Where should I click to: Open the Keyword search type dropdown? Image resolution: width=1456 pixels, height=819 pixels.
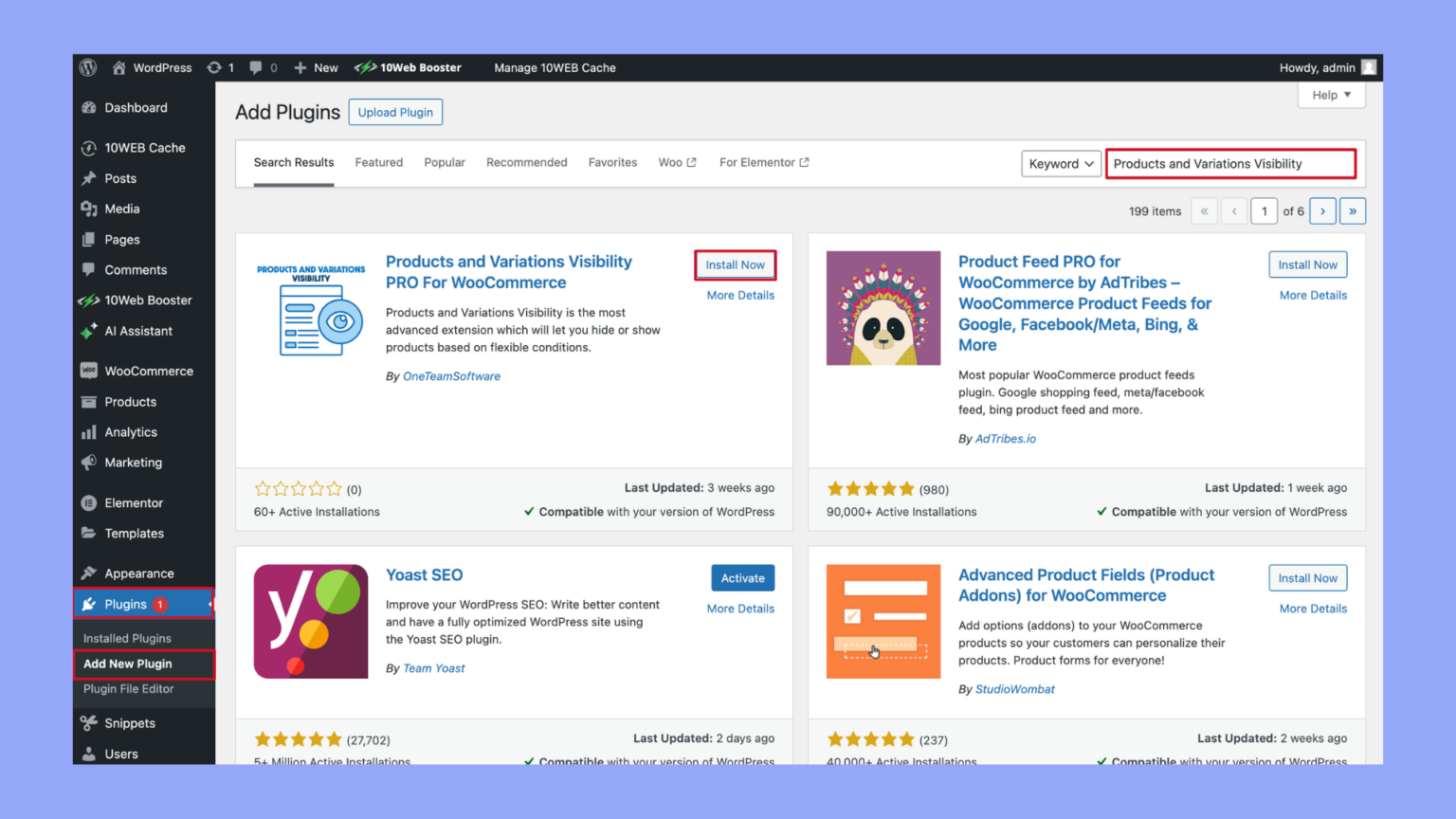1060,163
